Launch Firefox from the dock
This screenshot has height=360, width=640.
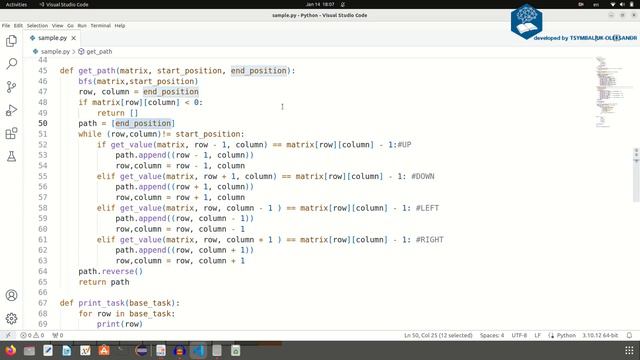(x=10, y=351)
